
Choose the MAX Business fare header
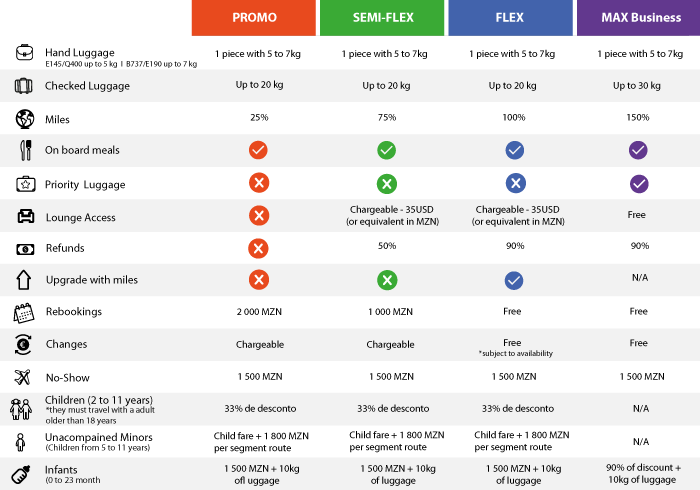point(640,18)
